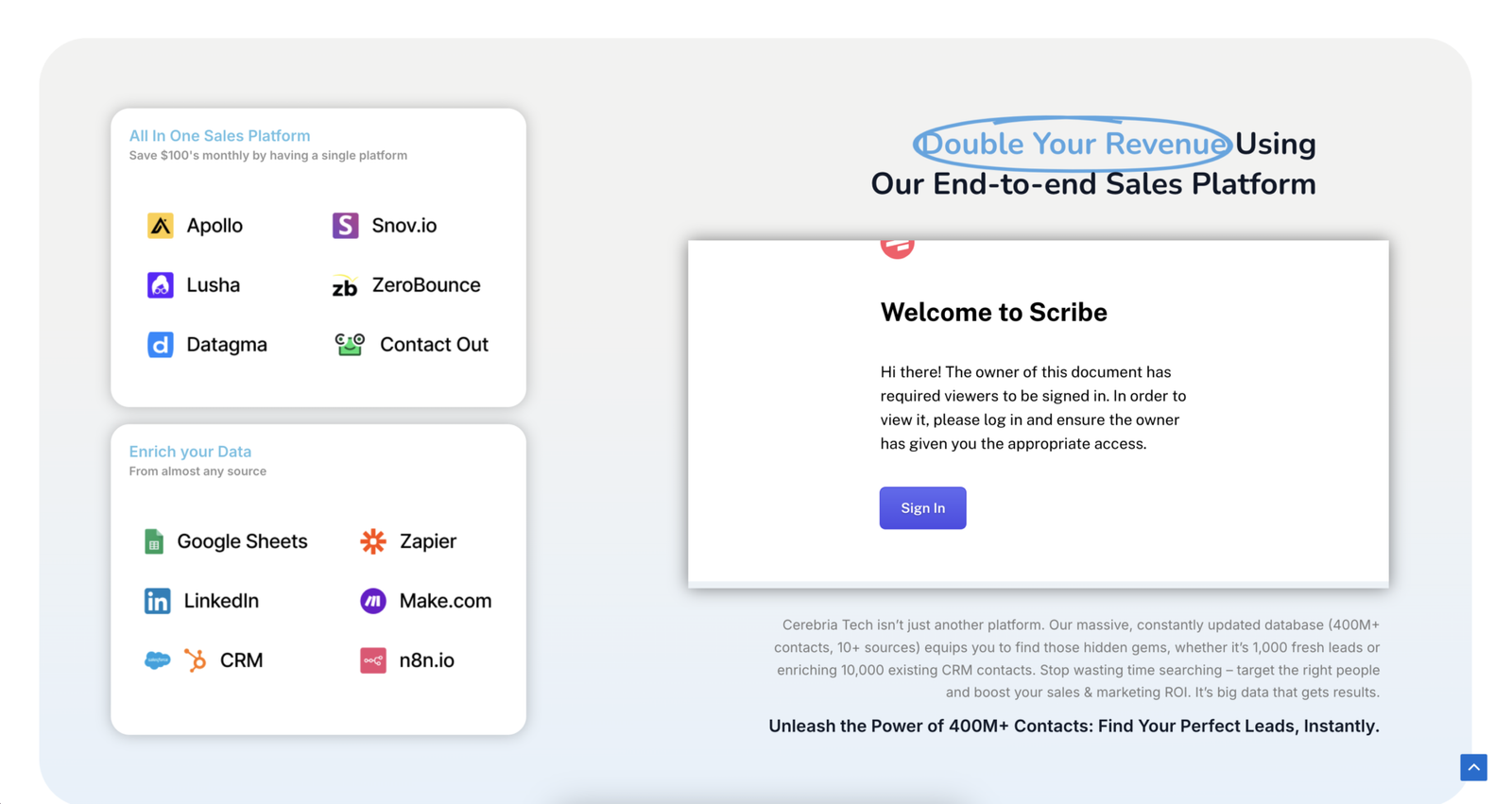Click the LinkedIn logo icon
The height and width of the screenshot is (804, 1512).
[x=157, y=601]
